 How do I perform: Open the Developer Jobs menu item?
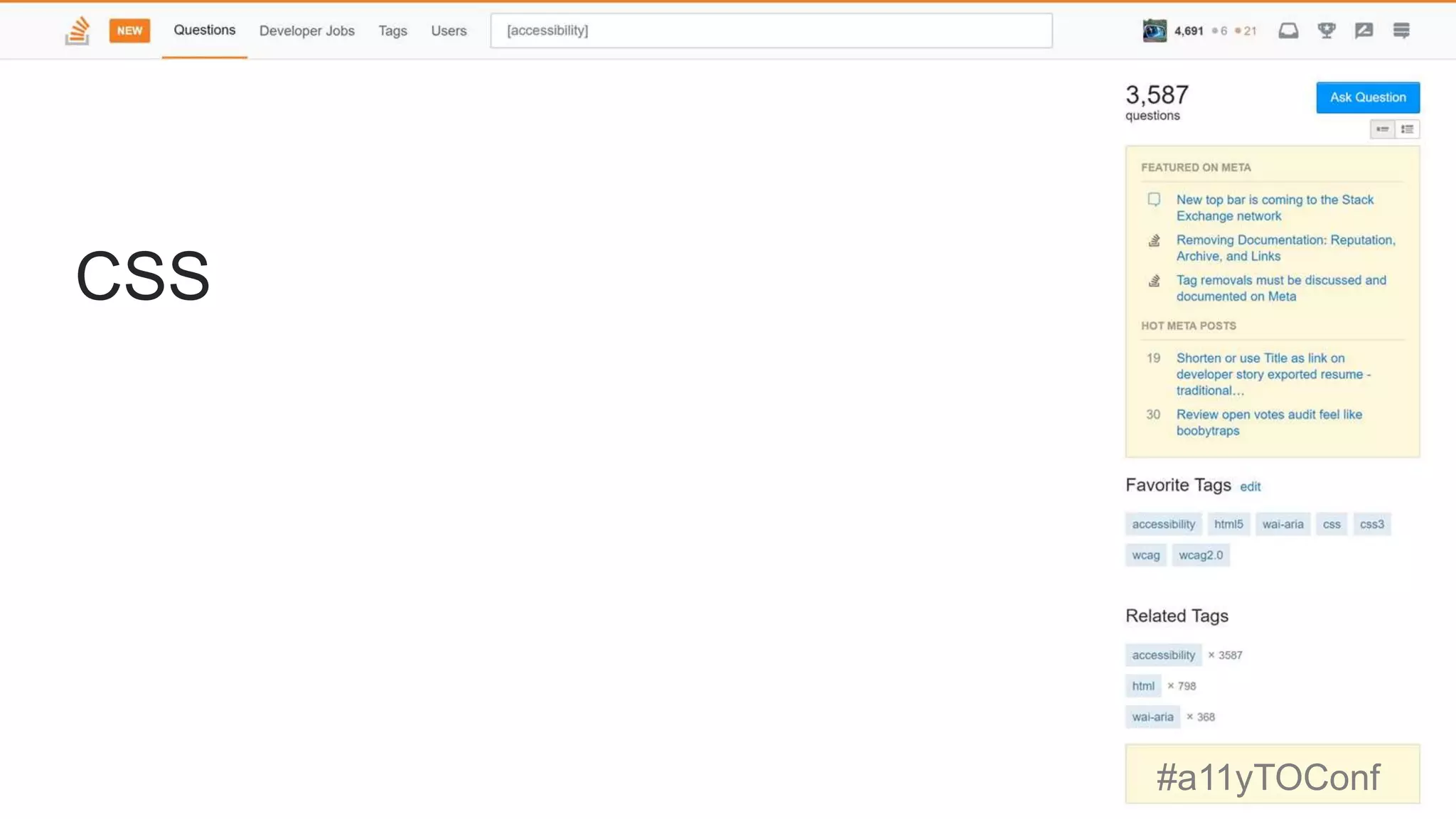coord(306,31)
